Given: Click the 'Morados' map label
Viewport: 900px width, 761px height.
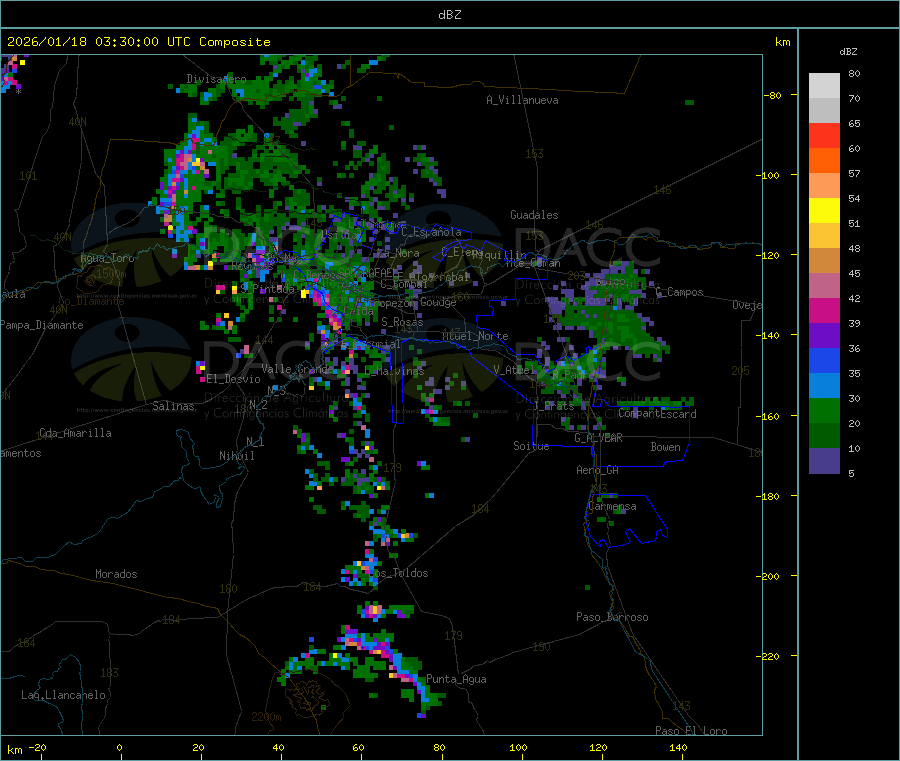Looking at the screenshot, I should [116, 574].
